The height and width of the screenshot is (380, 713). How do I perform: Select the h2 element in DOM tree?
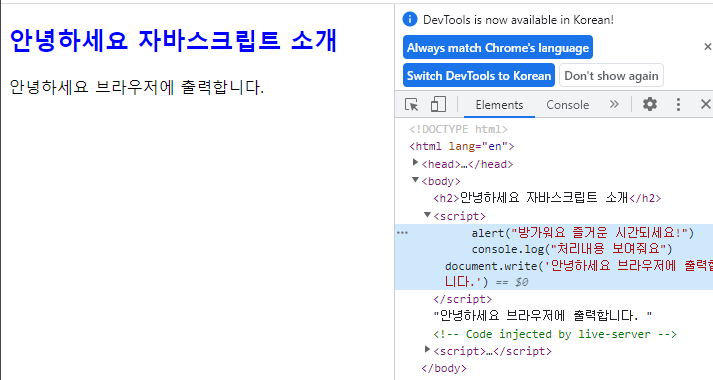(x=547, y=198)
